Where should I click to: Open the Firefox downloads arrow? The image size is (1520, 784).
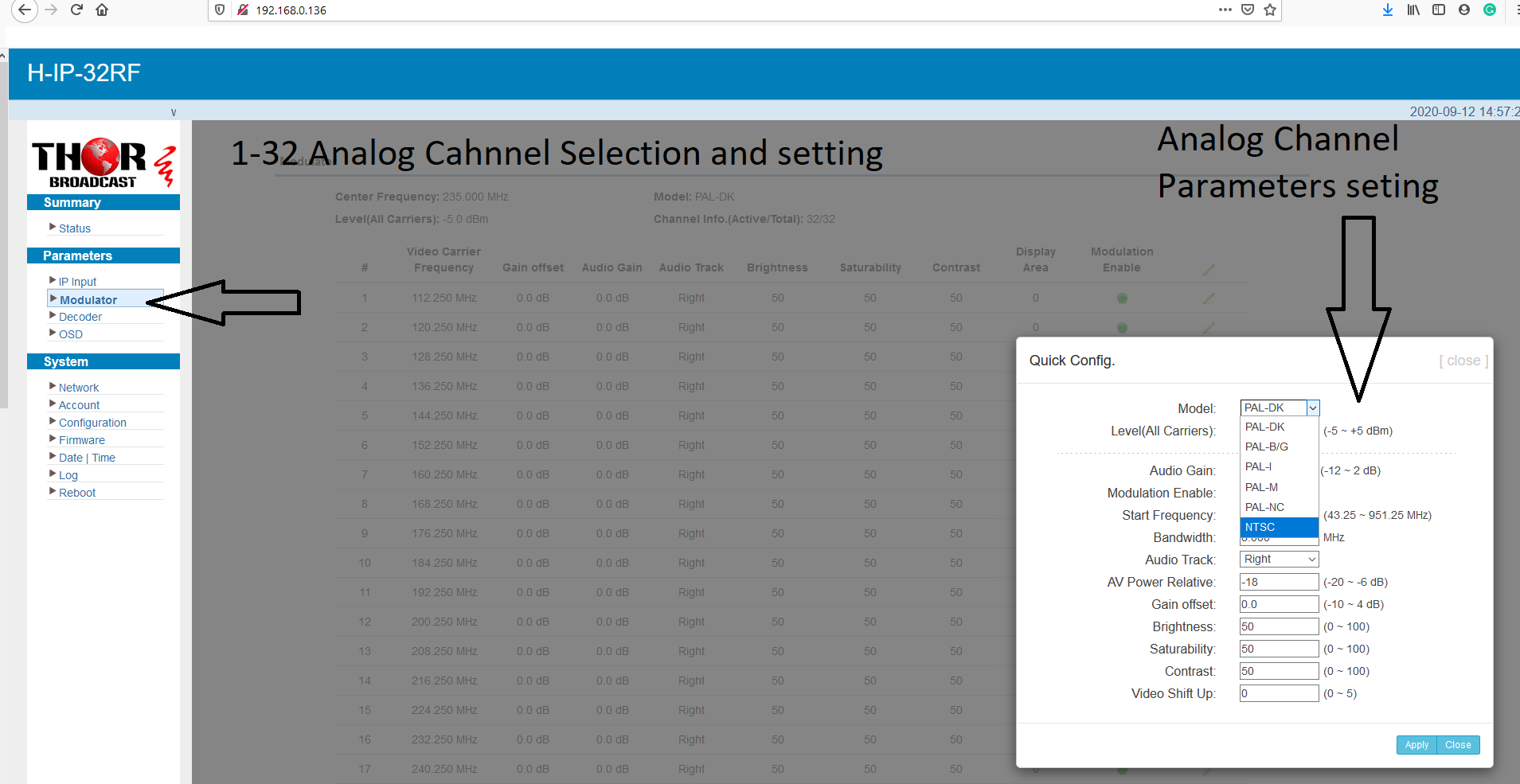tap(1388, 10)
